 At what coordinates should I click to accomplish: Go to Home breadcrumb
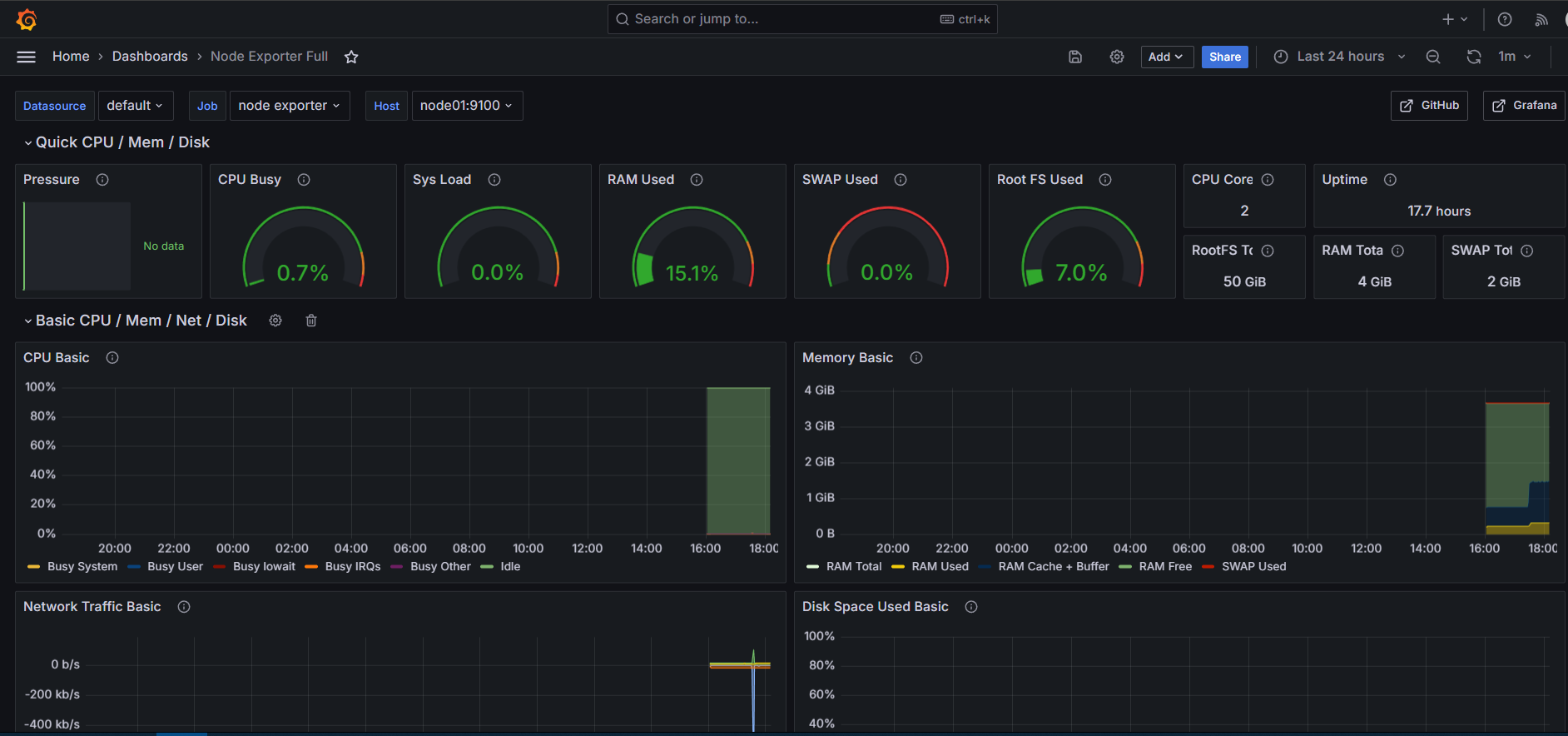tap(71, 57)
